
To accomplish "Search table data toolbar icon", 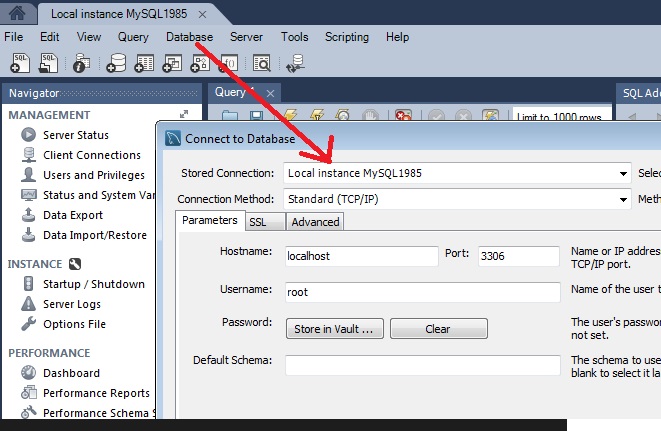I will 261,63.
